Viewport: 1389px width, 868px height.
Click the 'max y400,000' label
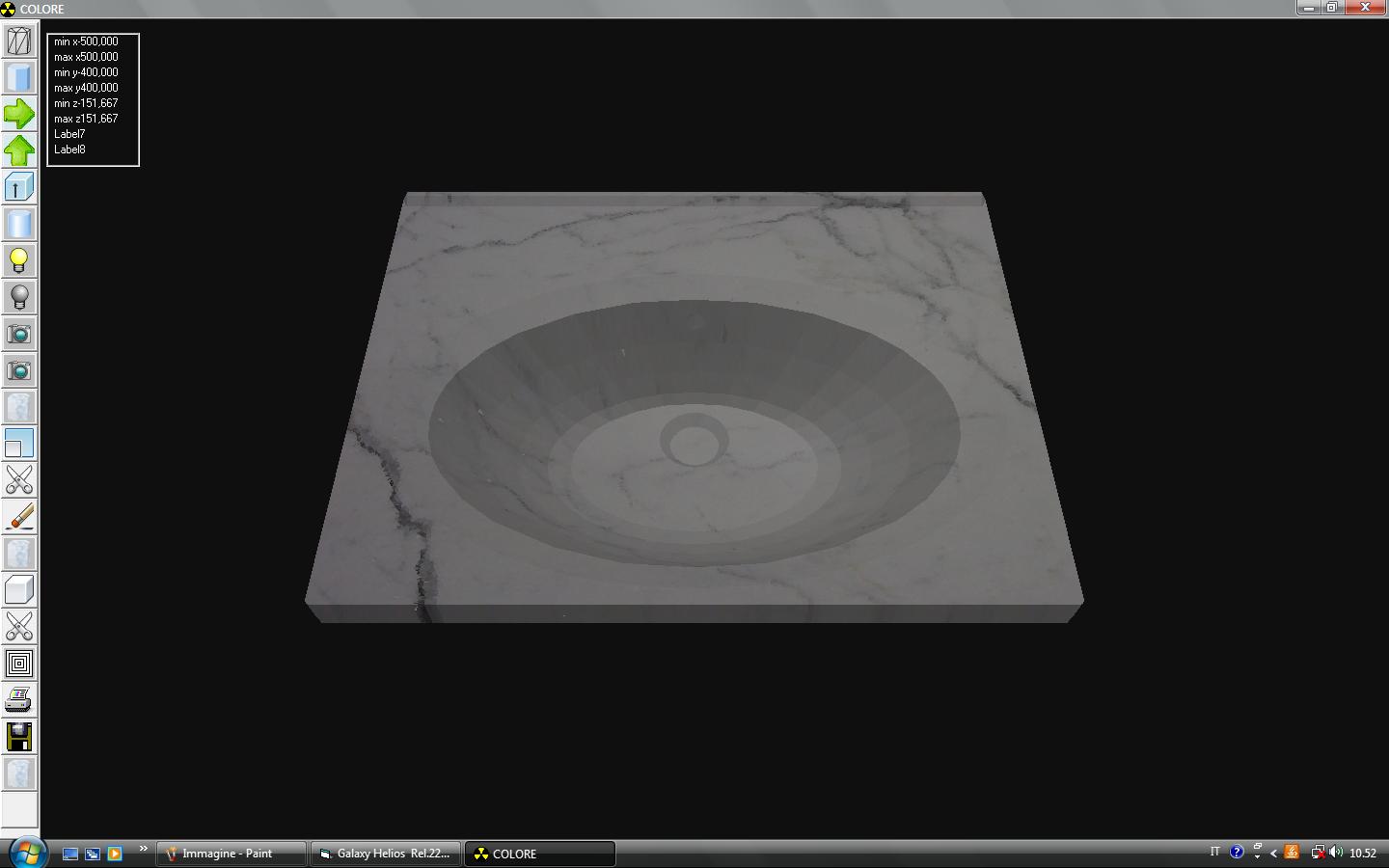(x=86, y=88)
